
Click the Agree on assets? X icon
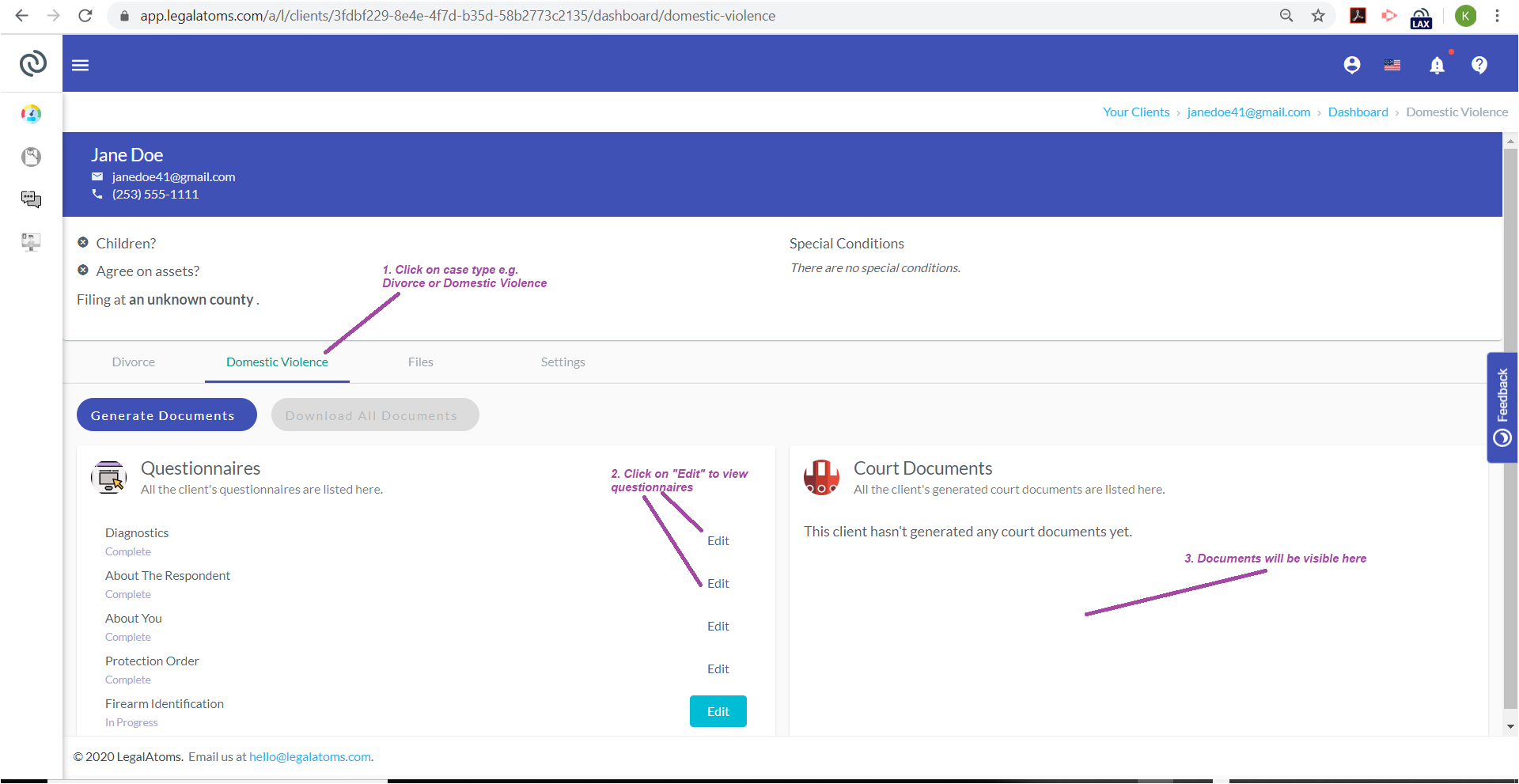pyautogui.click(x=83, y=270)
